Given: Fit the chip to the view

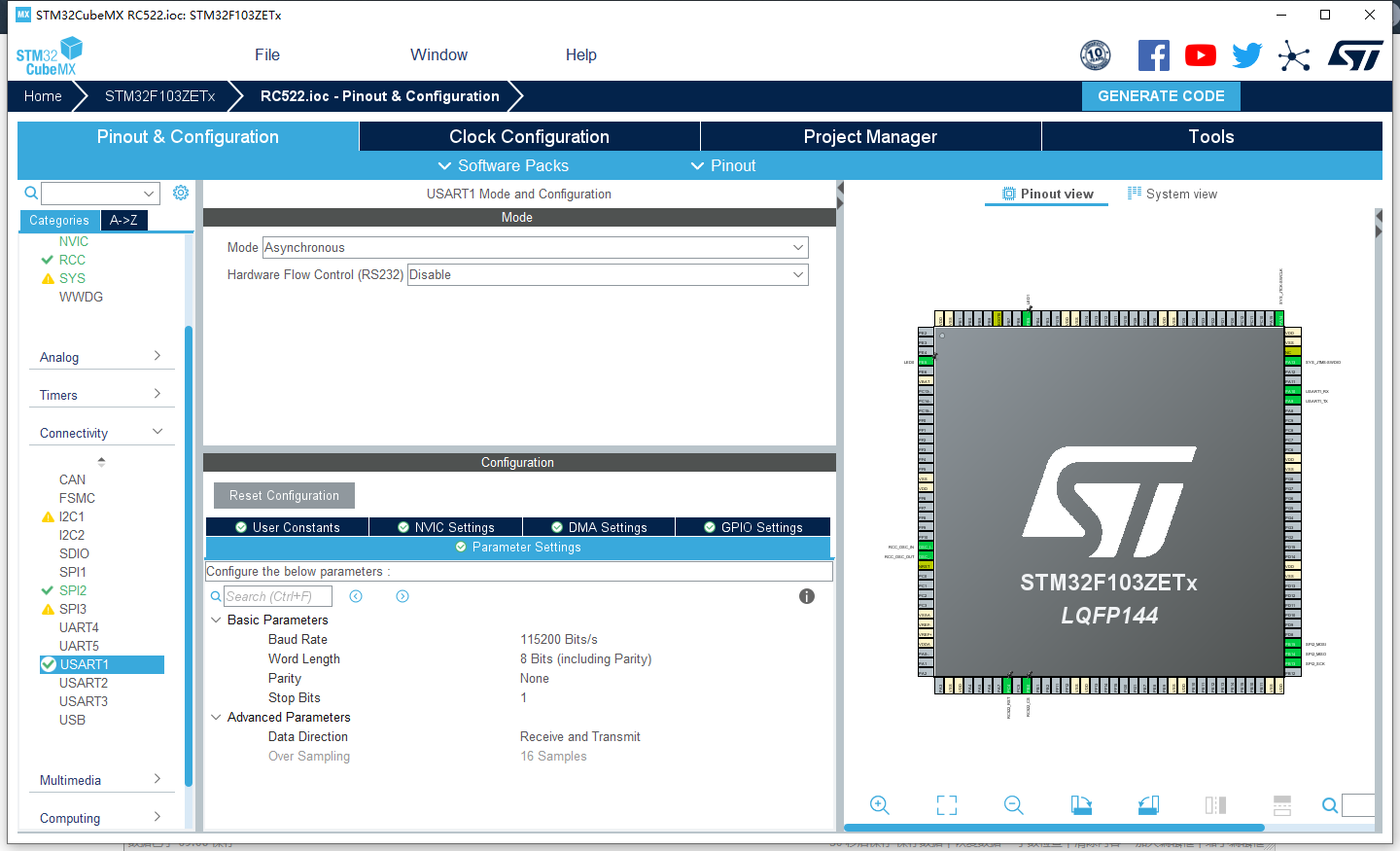Looking at the screenshot, I should 947,804.
